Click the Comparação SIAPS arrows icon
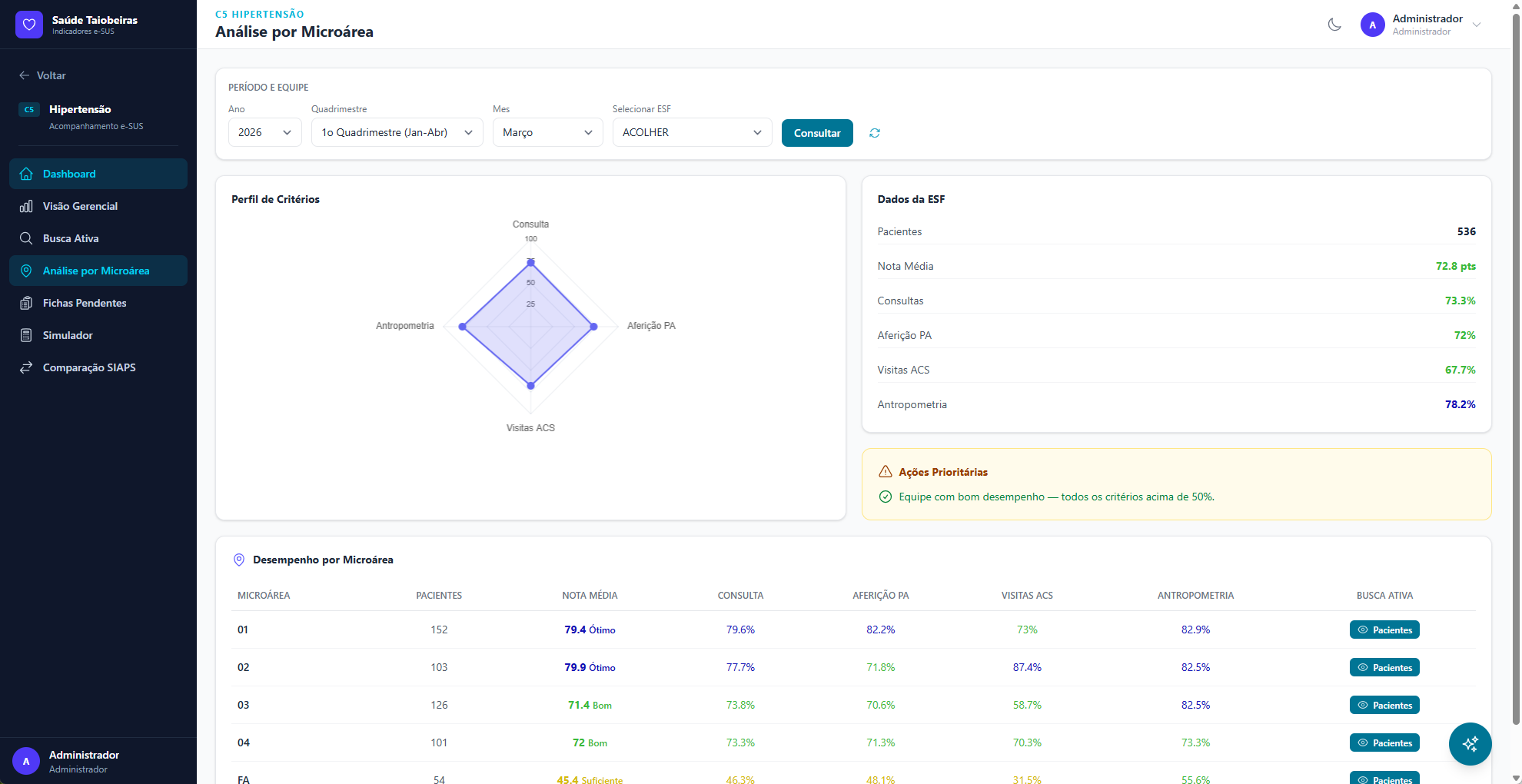The height and width of the screenshot is (784, 1522). (26, 367)
